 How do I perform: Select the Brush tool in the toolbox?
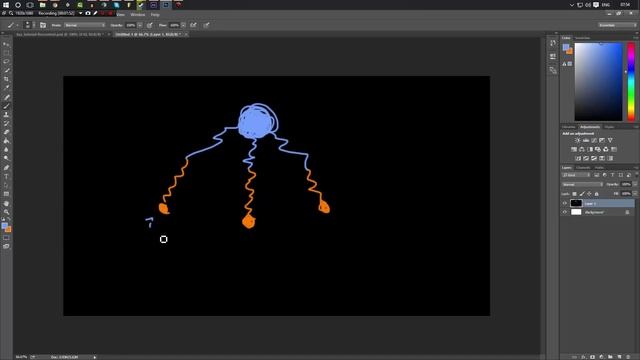(6, 106)
